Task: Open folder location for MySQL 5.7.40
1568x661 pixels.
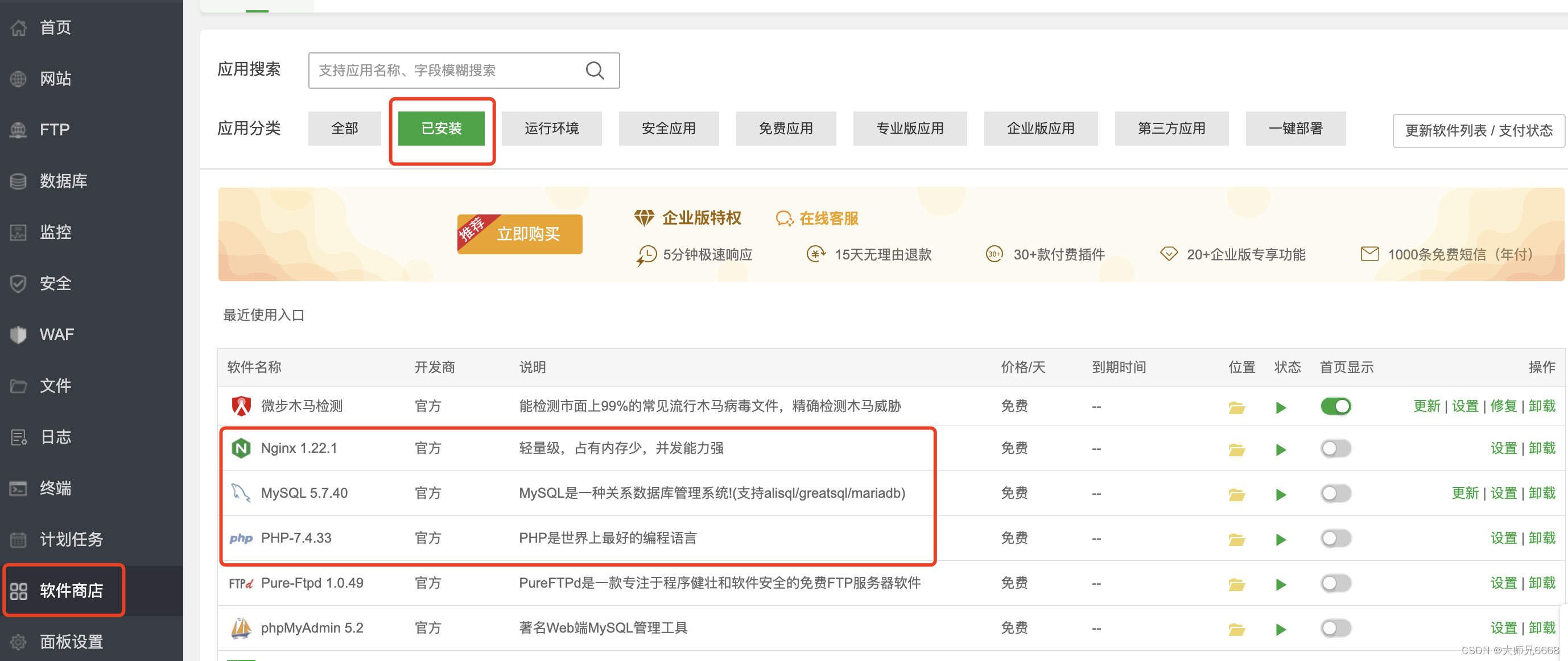Action: tap(1236, 494)
